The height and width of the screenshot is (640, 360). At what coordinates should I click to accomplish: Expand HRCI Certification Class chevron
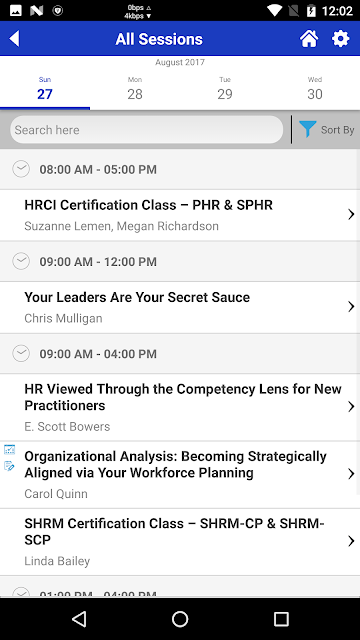[351, 214]
